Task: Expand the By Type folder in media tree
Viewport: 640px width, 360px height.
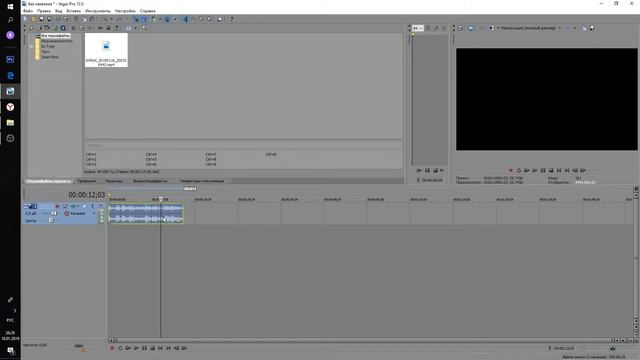Action: click(32, 46)
